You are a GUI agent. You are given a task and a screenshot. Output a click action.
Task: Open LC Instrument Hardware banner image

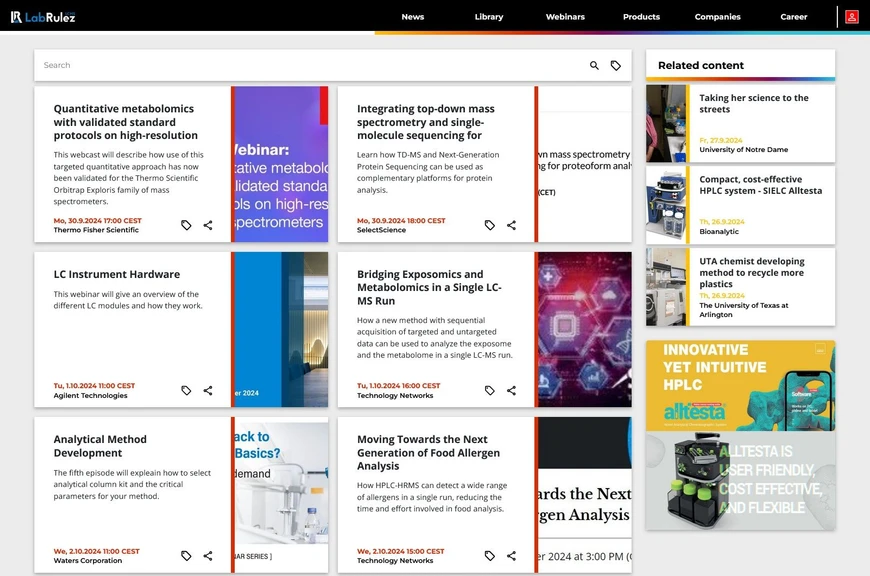pyautogui.click(x=280, y=330)
